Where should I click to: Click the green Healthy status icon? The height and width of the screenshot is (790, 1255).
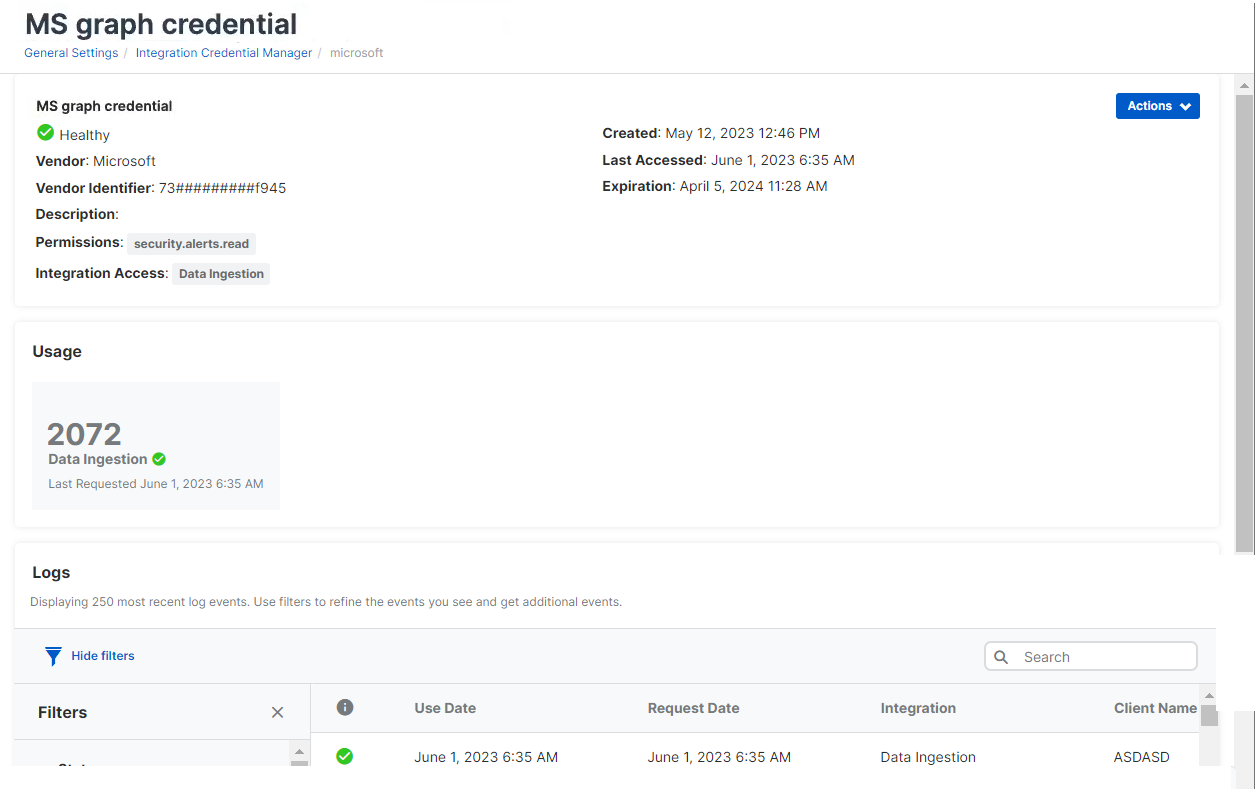[x=45, y=133]
